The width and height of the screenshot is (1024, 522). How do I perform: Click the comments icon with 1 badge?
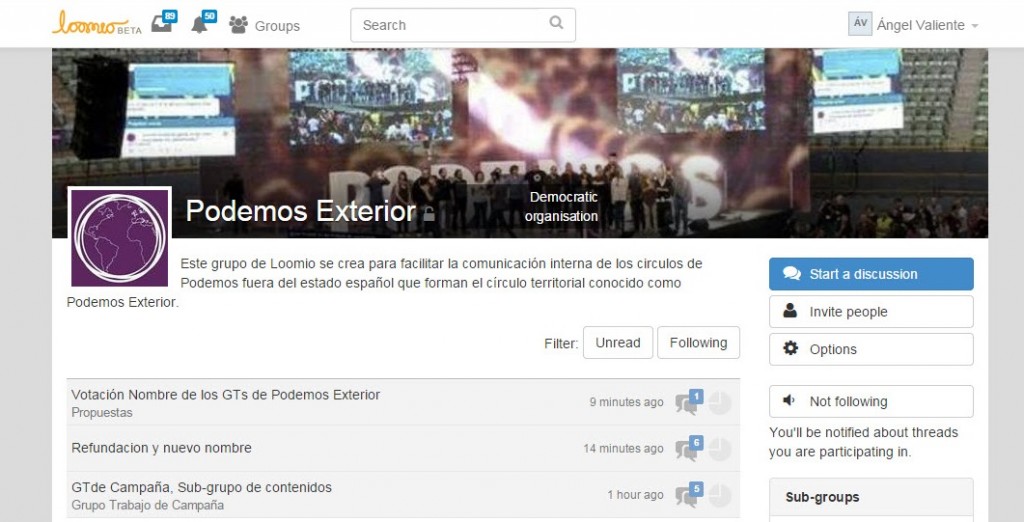tap(688, 402)
